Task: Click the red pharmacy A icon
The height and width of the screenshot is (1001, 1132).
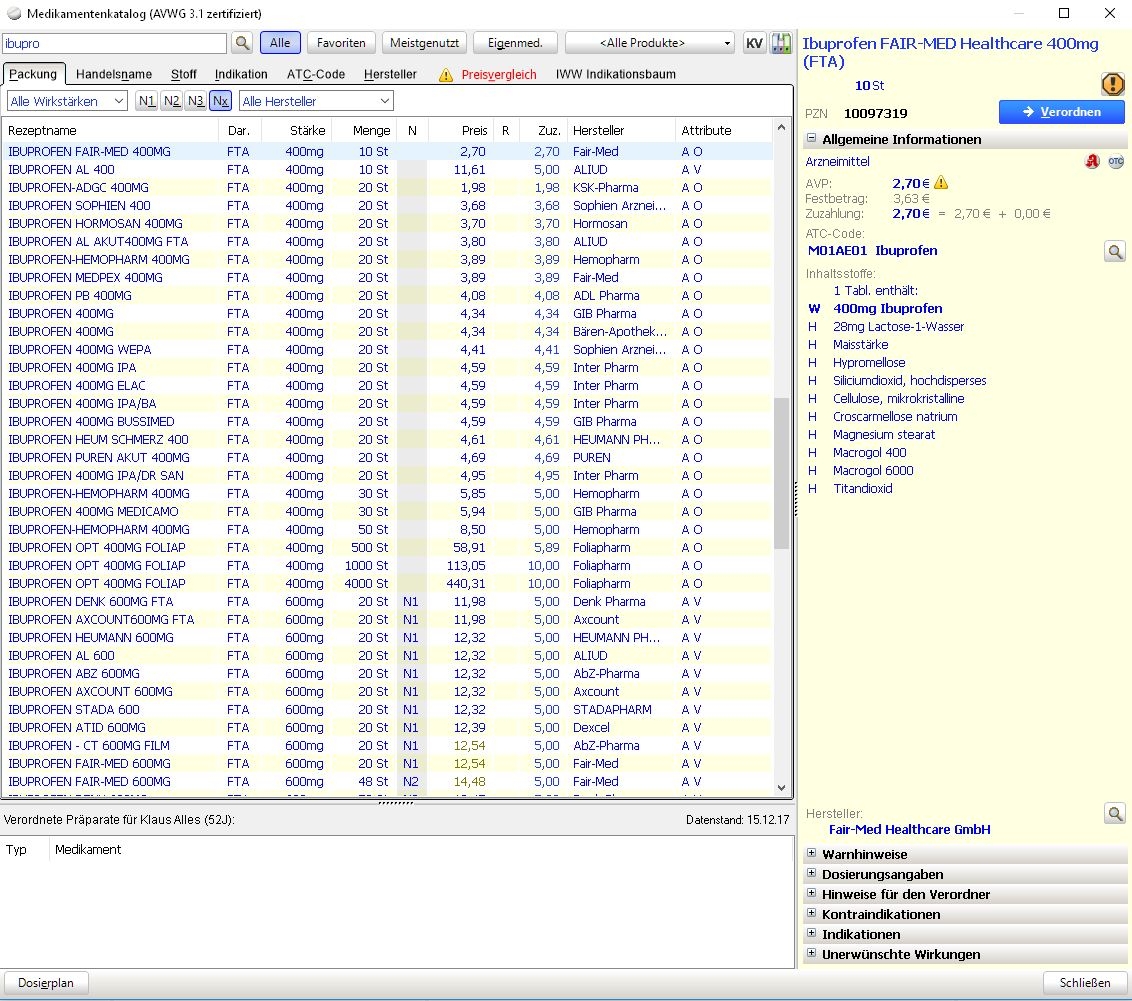Action: (1092, 161)
